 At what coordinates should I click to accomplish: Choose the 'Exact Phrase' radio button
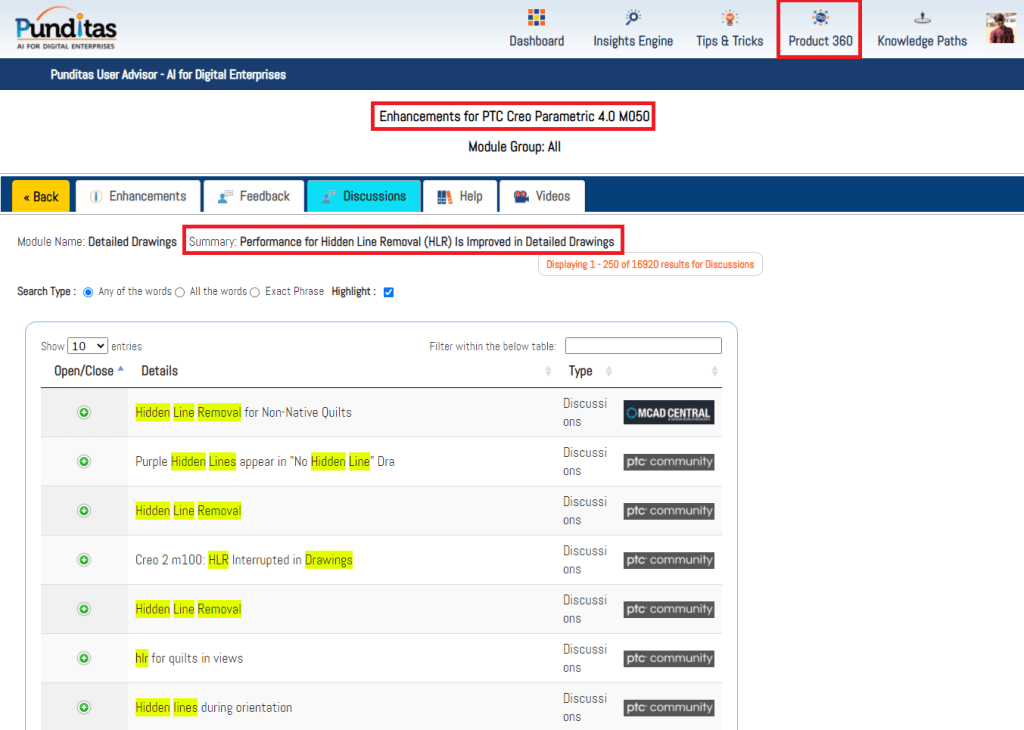255,292
